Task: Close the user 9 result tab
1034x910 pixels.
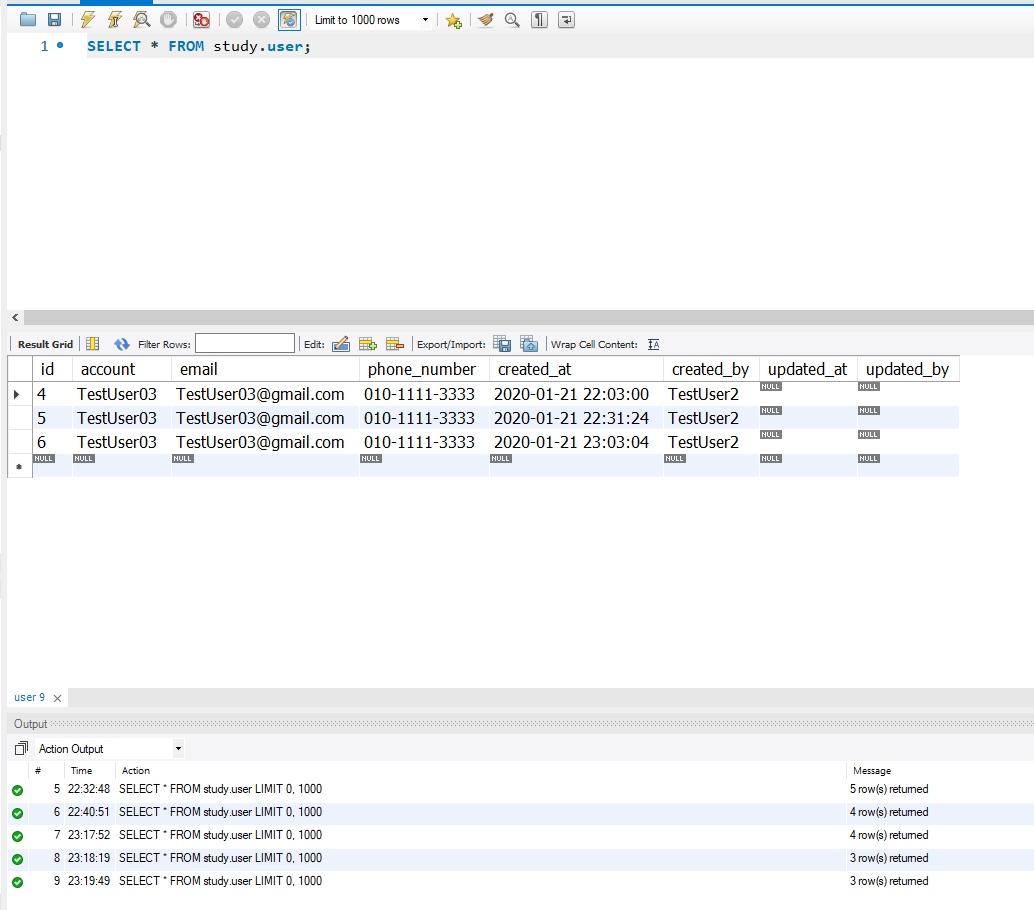Action: tap(57, 698)
